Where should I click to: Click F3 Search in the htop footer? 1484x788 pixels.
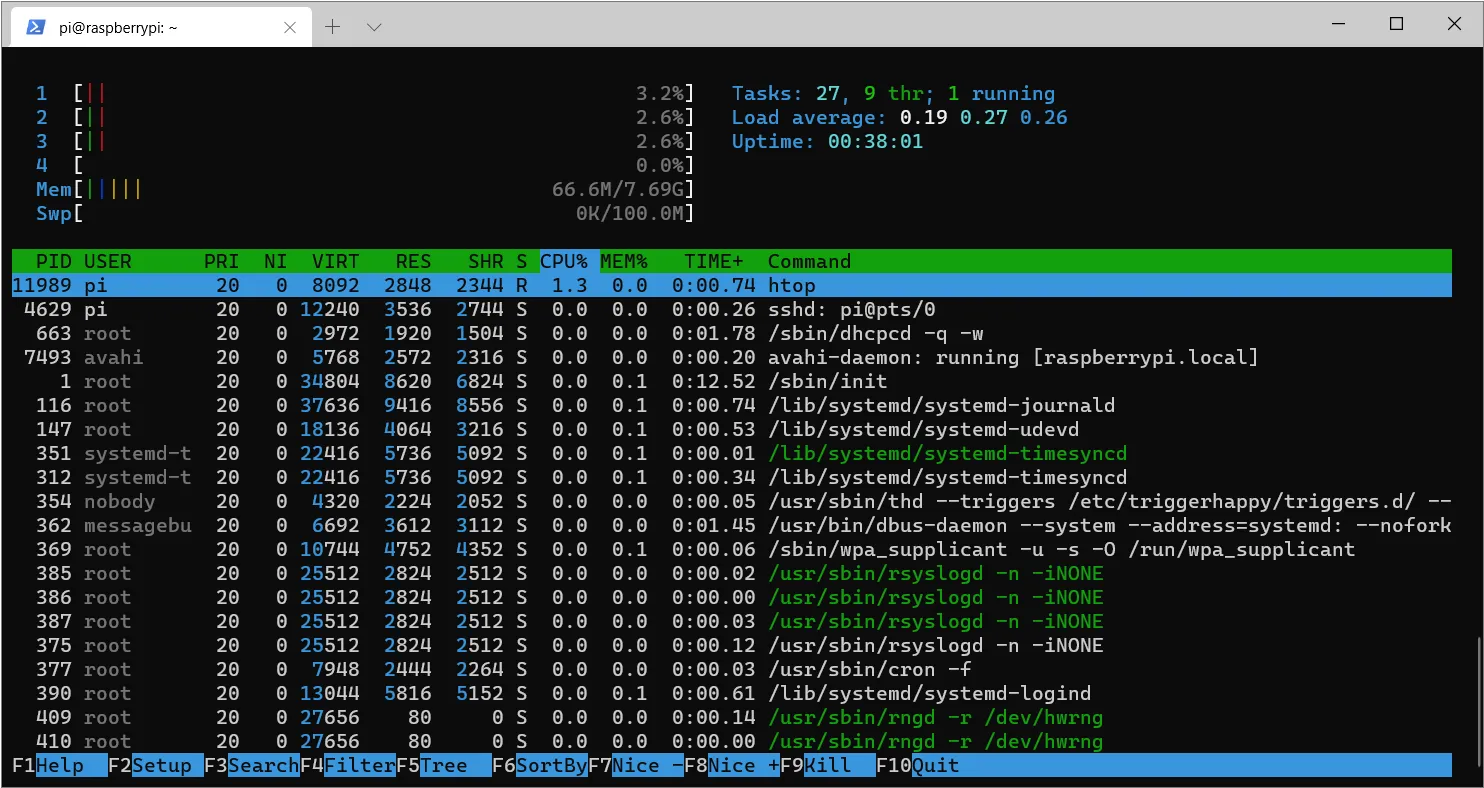pyautogui.click(x=252, y=765)
